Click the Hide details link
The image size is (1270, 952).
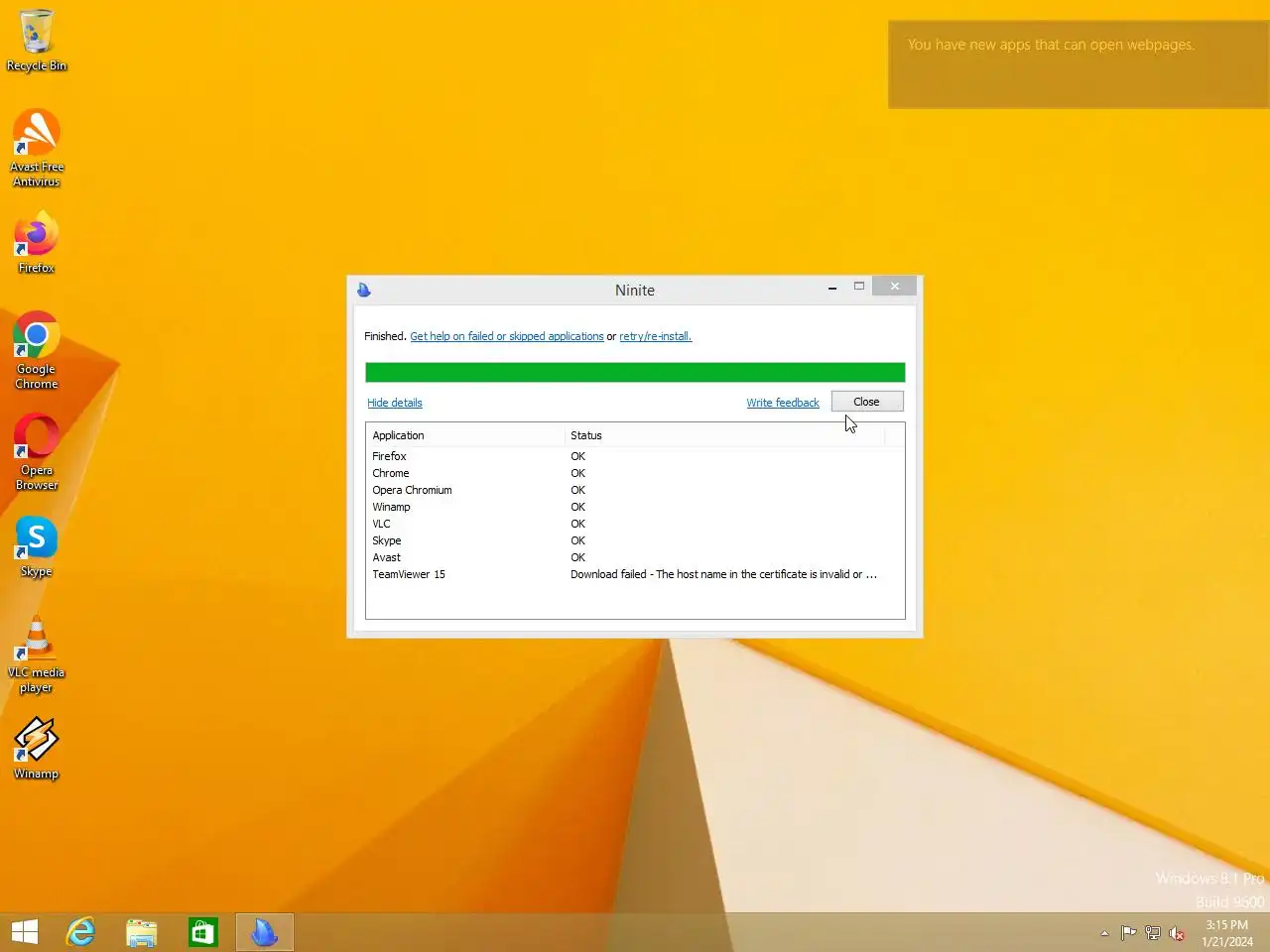[395, 403]
